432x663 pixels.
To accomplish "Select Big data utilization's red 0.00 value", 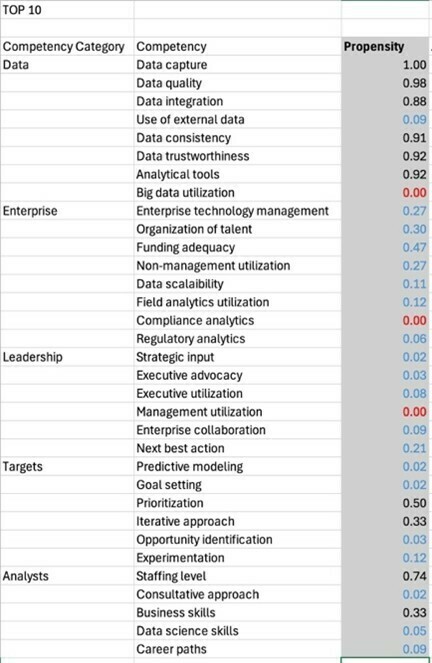I will (x=385, y=193).
